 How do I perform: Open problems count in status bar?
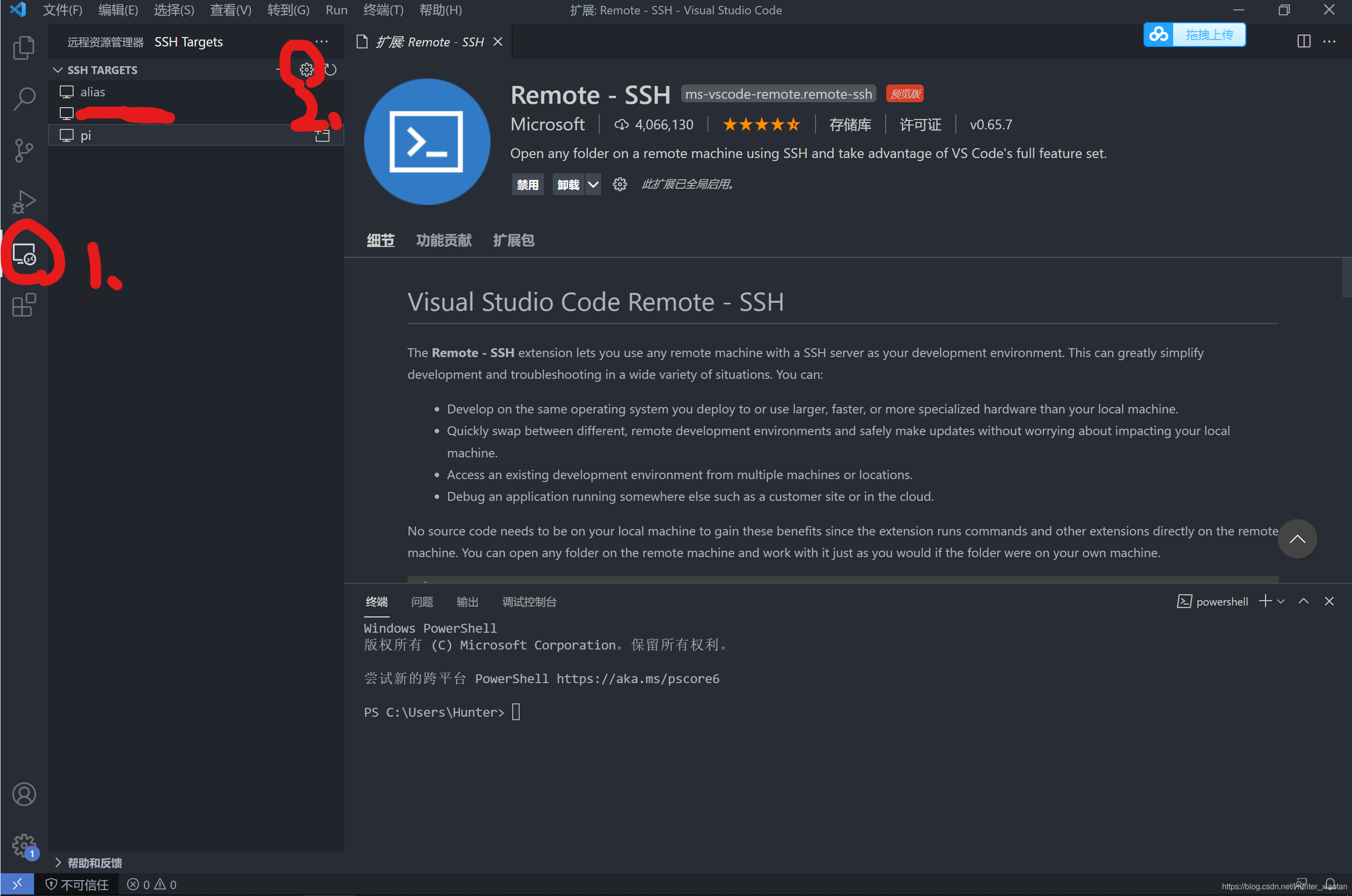[152, 885]
